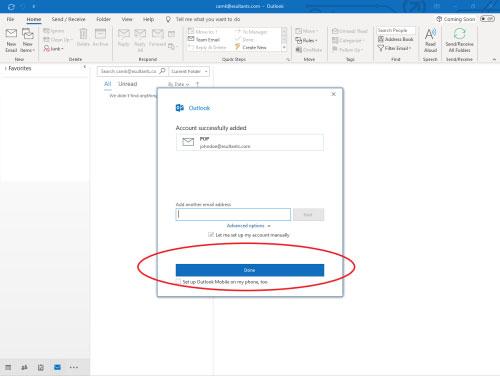Switch to the Home ribbon tab

click(x=34, y=19)
